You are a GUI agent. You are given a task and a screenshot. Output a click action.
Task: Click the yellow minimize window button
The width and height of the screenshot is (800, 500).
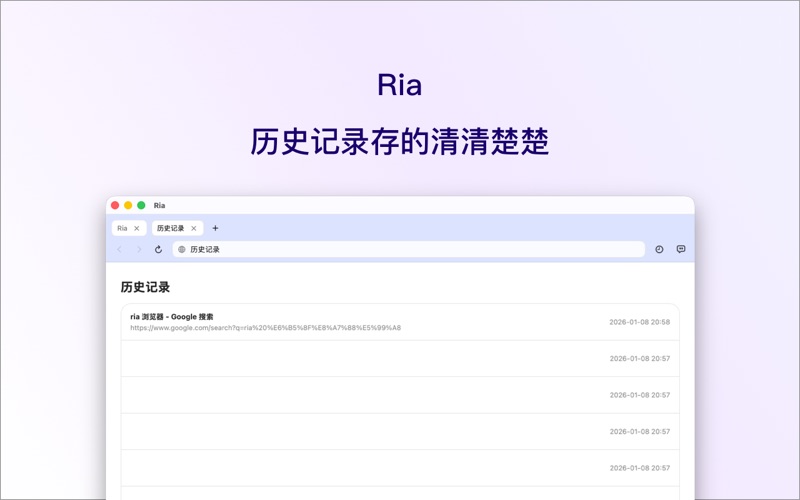(x=128, y=205)
